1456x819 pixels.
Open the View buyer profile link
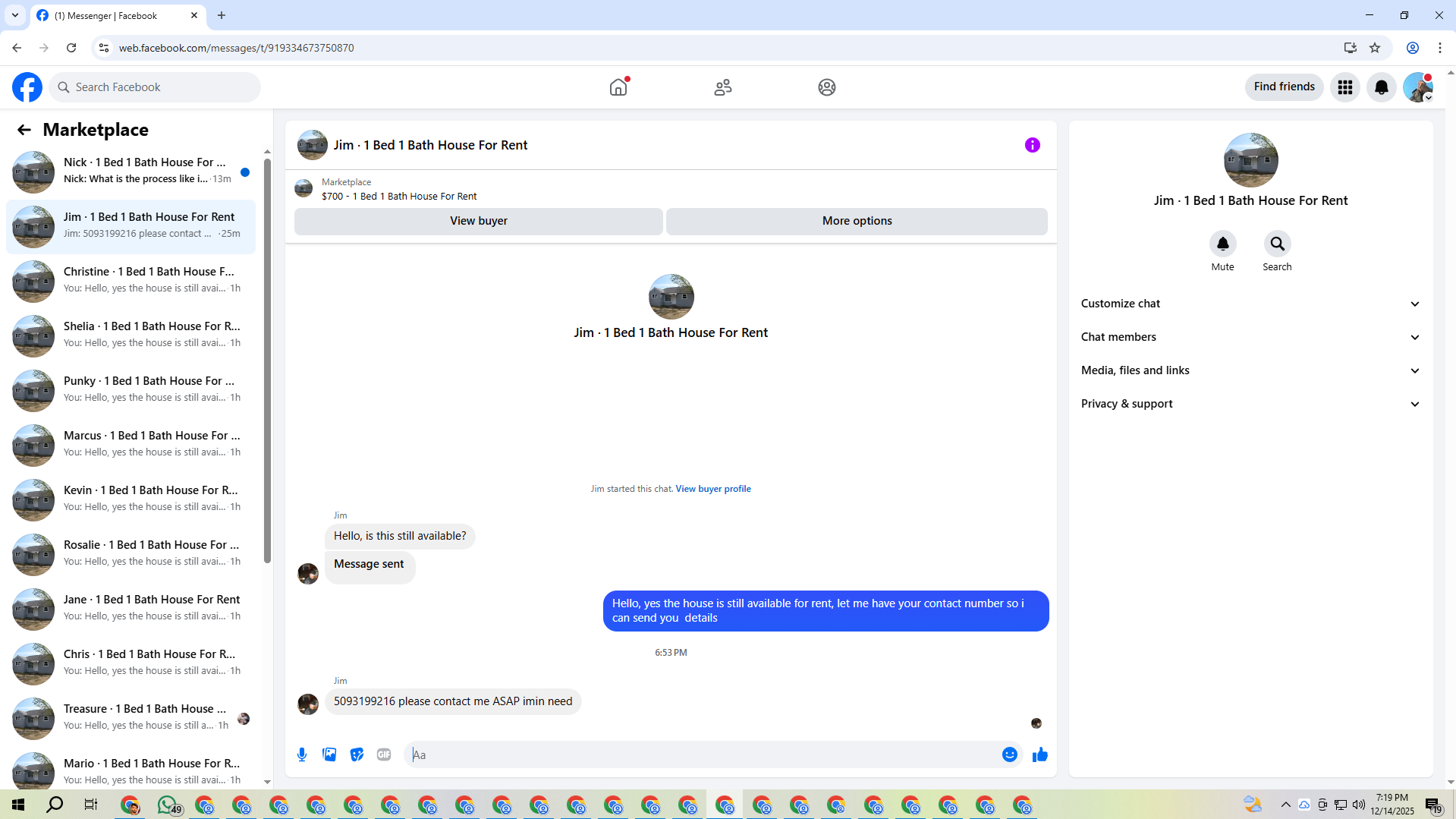point(713,489)
